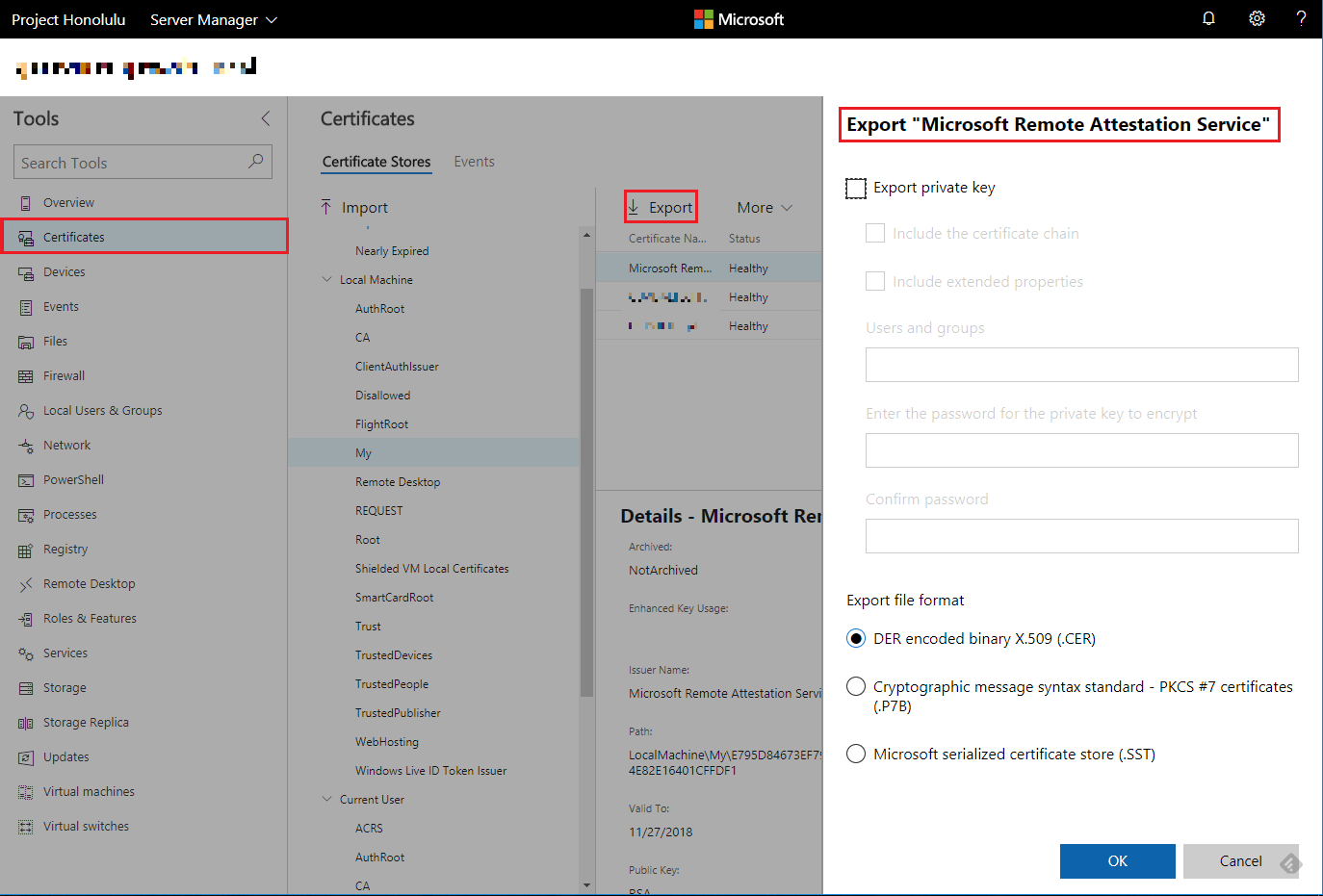This screenshot has width=1323, height=896.
Task: Select the My certificate store
Action: tap(433, 453)
